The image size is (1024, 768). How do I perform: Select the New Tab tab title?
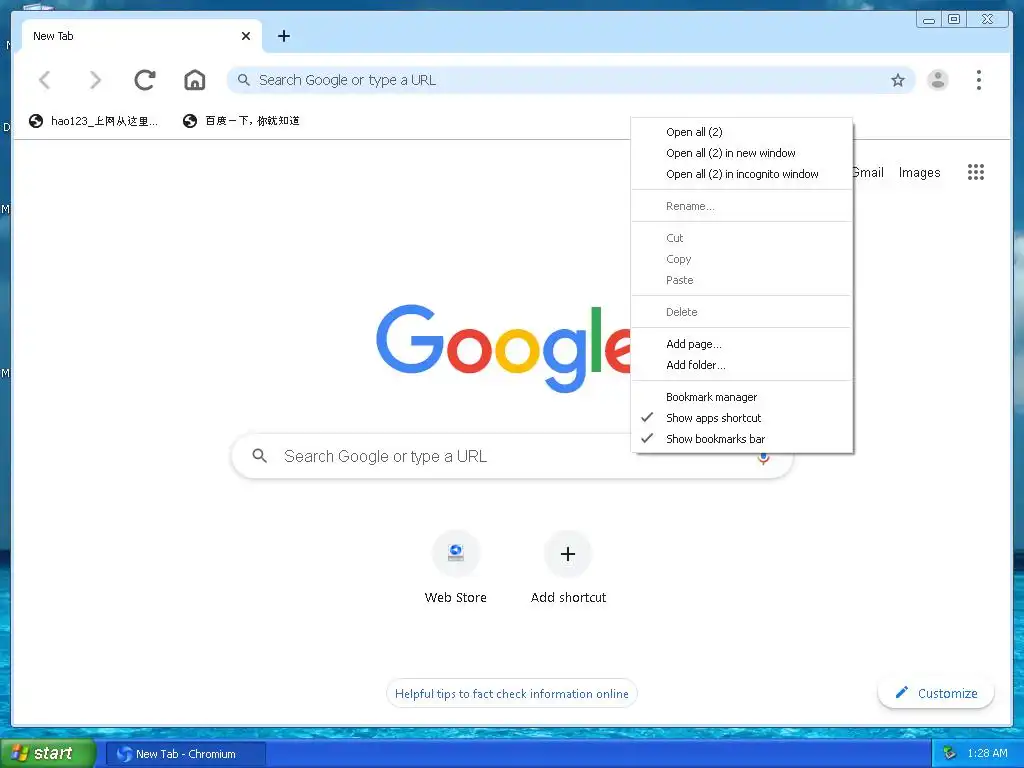pos(53,36)
